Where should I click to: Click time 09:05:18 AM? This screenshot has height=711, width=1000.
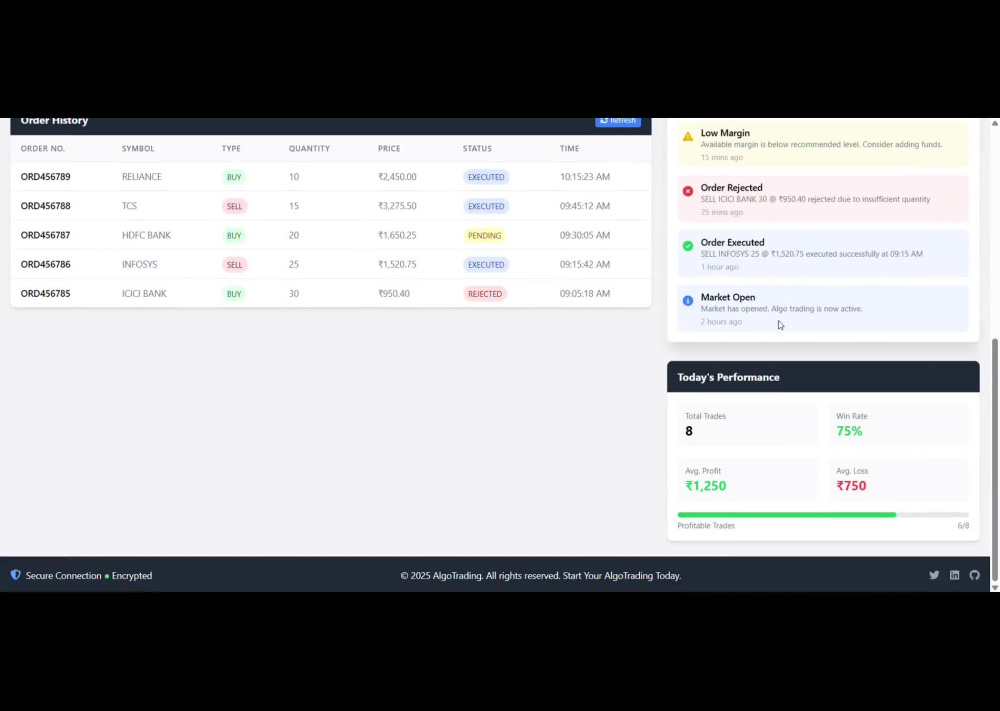click(585, 294)
